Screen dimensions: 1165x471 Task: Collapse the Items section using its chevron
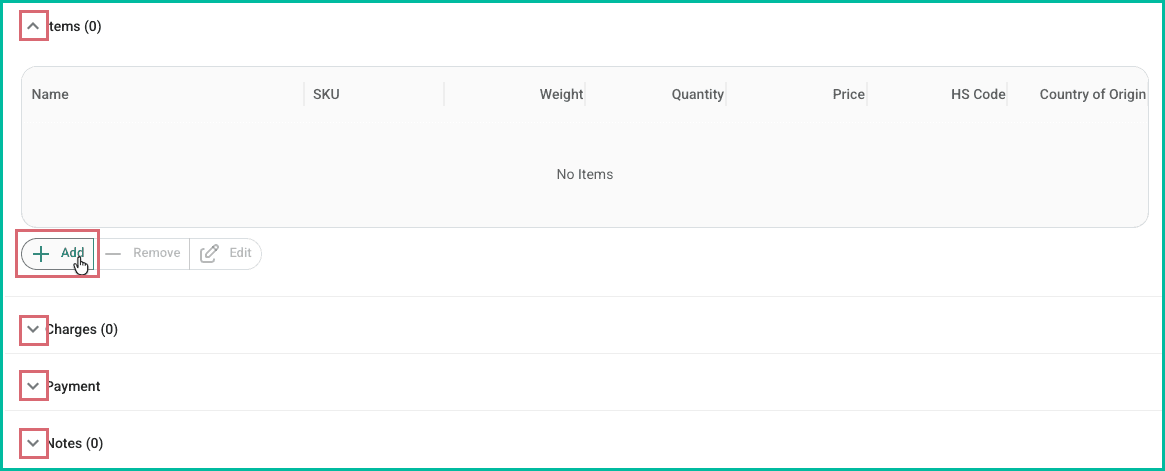tap(34, 26)
